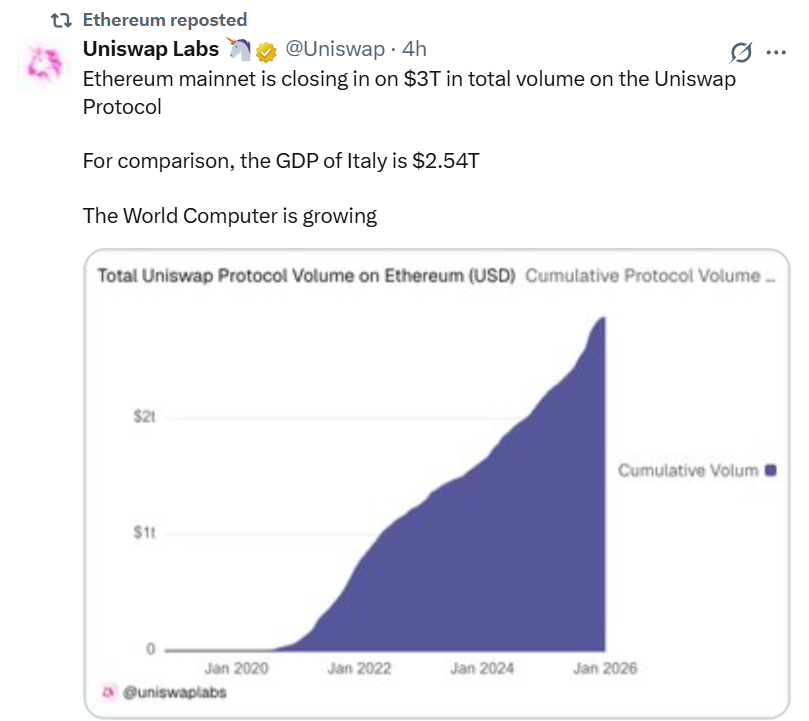Select the purple legend marker beside Cumulative Volum

pyautogui.click(x=770, y=470)
